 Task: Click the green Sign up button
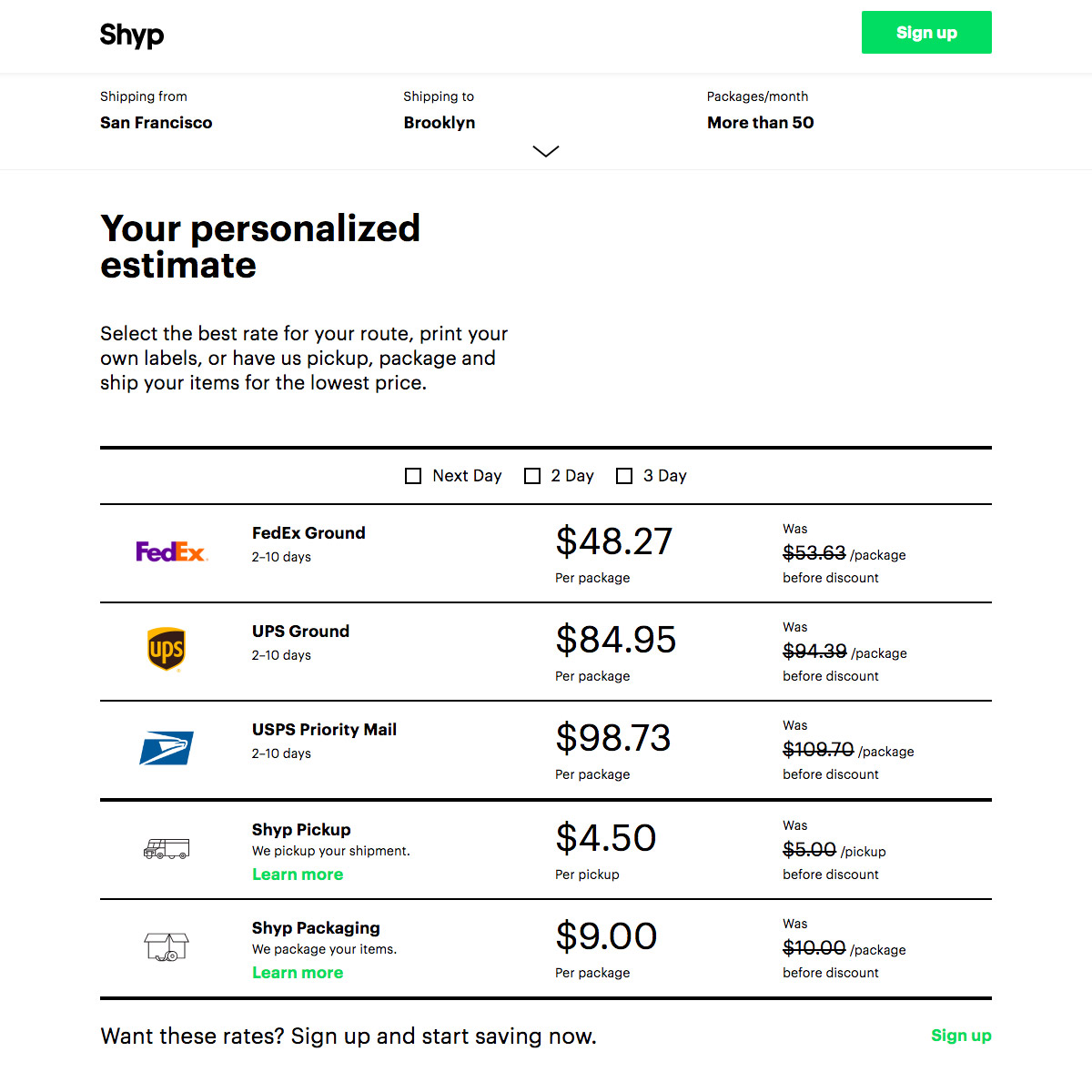click(x=926, y=33)
